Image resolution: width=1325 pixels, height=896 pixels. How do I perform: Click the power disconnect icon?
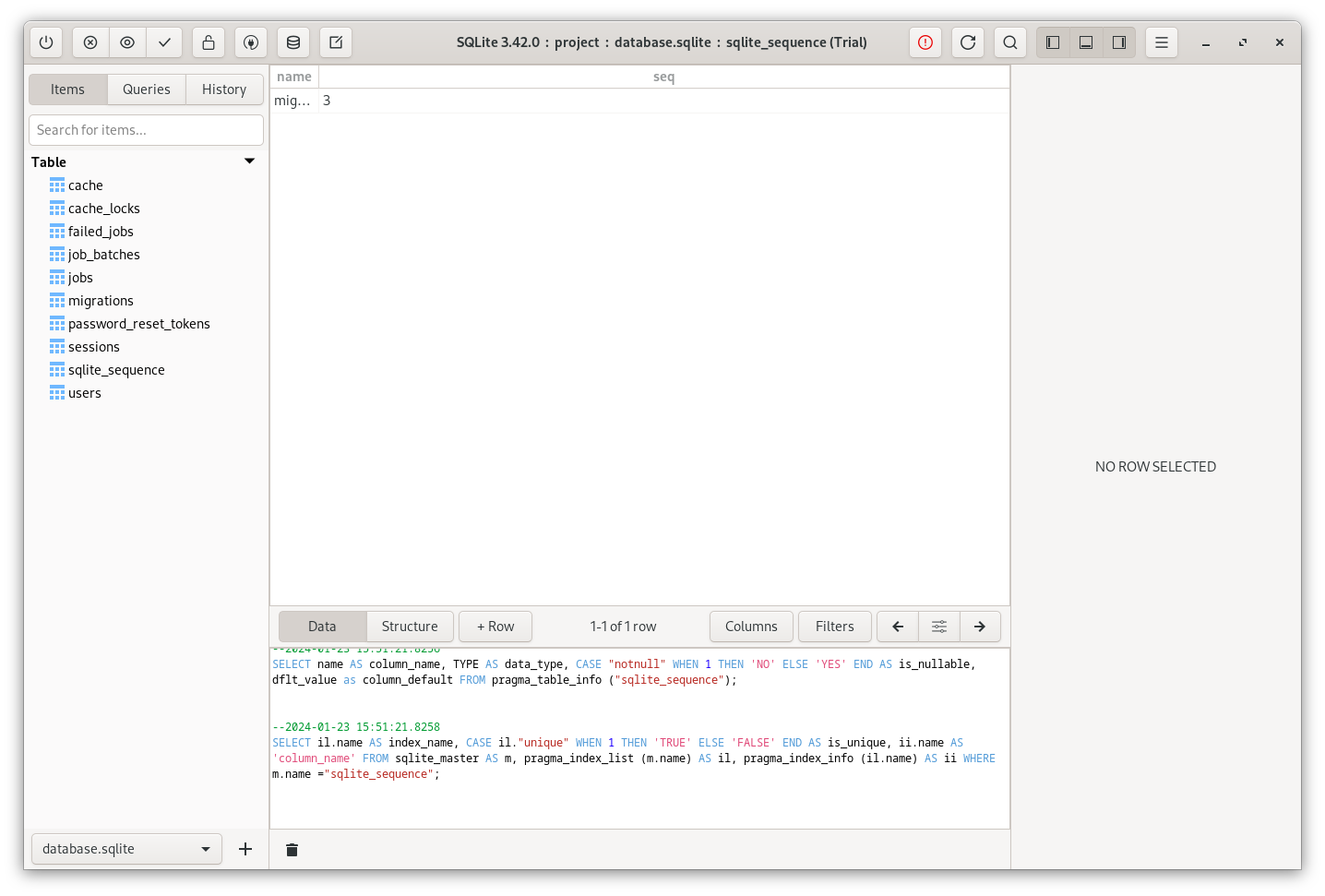tap(46, 42)
